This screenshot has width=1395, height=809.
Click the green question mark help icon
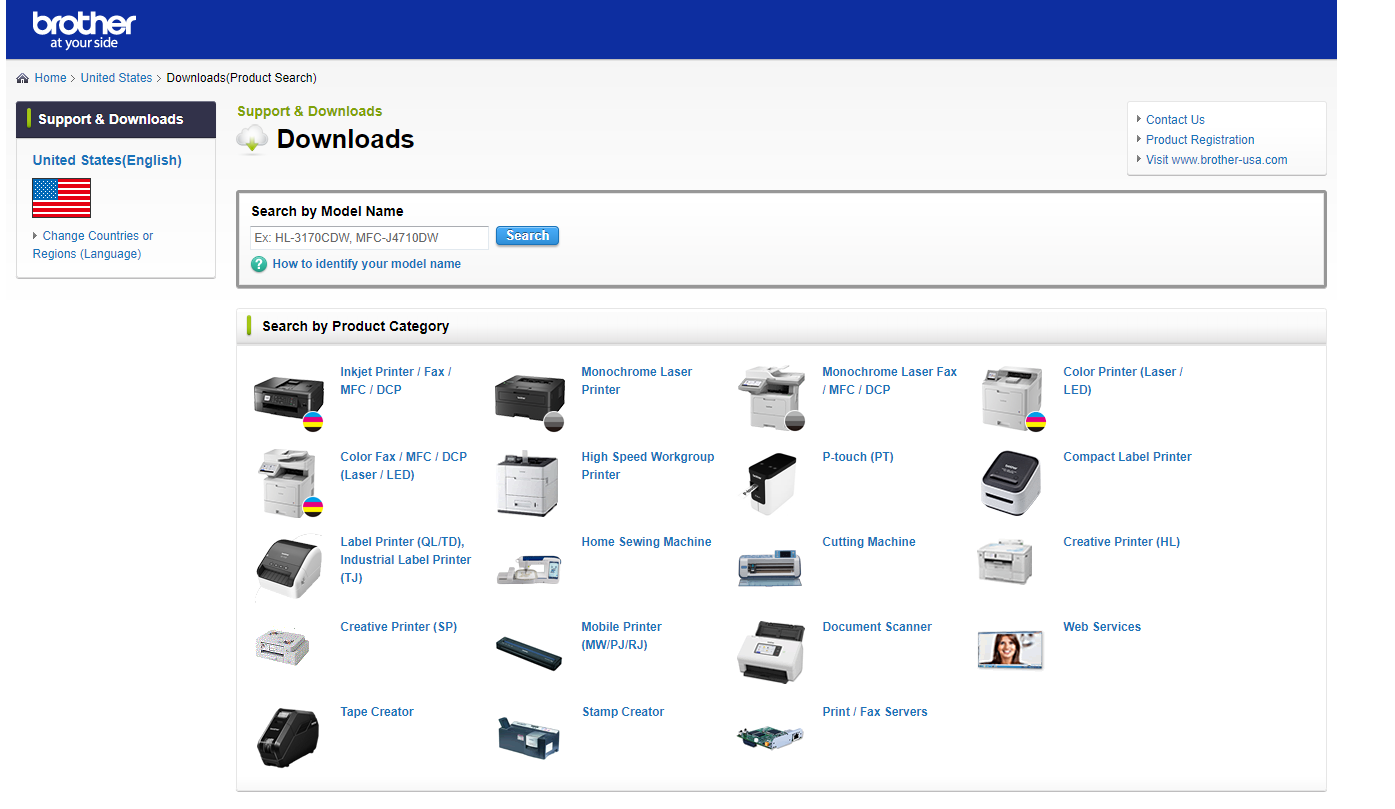pyautogui.click(x=259, y=264)
